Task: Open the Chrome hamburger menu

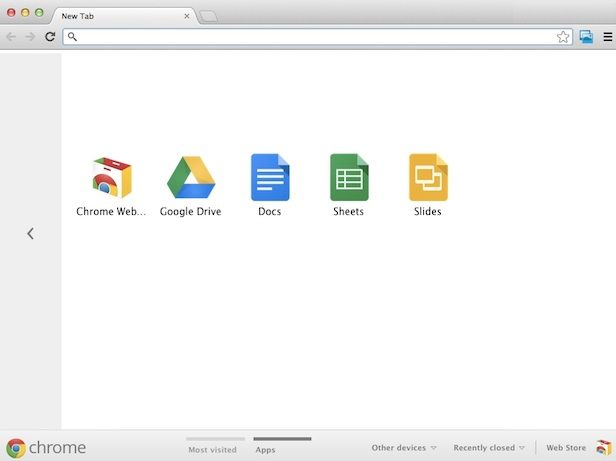Action: tap(608, 37)
